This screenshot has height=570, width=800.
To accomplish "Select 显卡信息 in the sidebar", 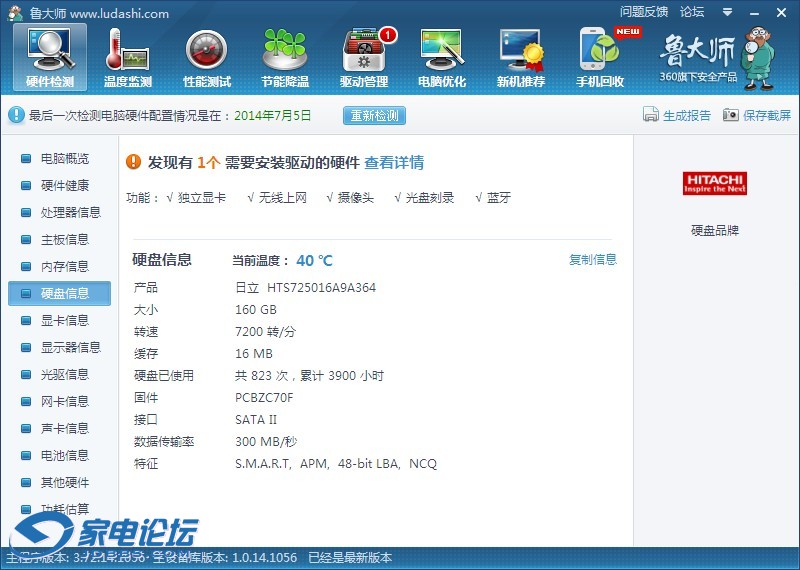I will [64, 320].
